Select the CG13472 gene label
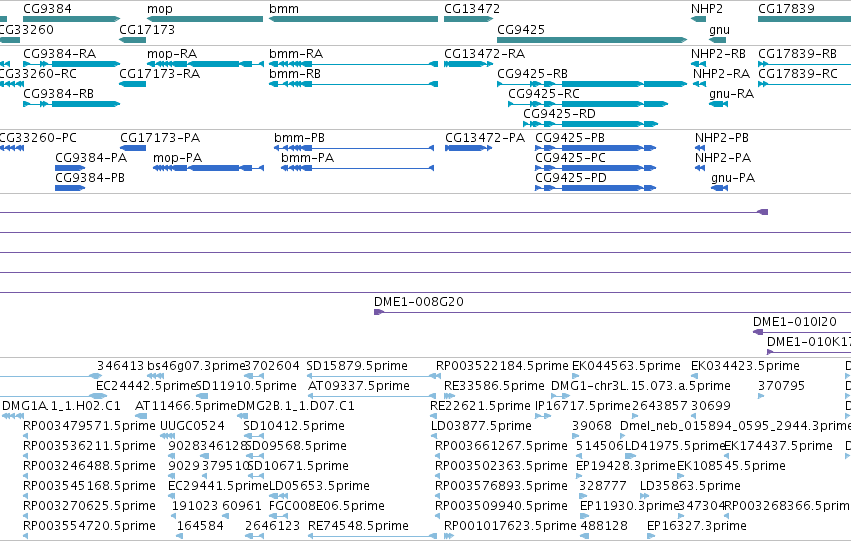 (x=472, y=9)
